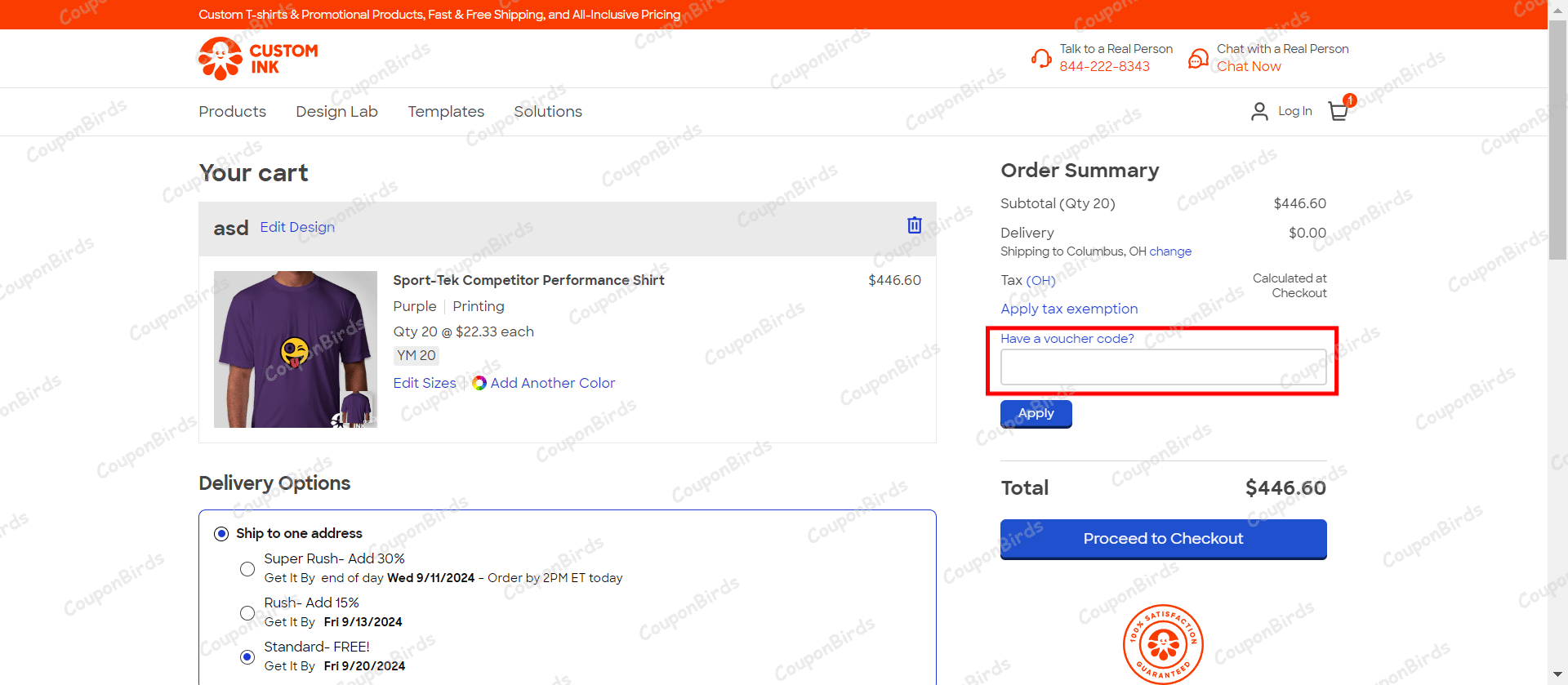Click Proceed to Checkout
1568x685 pixels.
(1164, 539)
